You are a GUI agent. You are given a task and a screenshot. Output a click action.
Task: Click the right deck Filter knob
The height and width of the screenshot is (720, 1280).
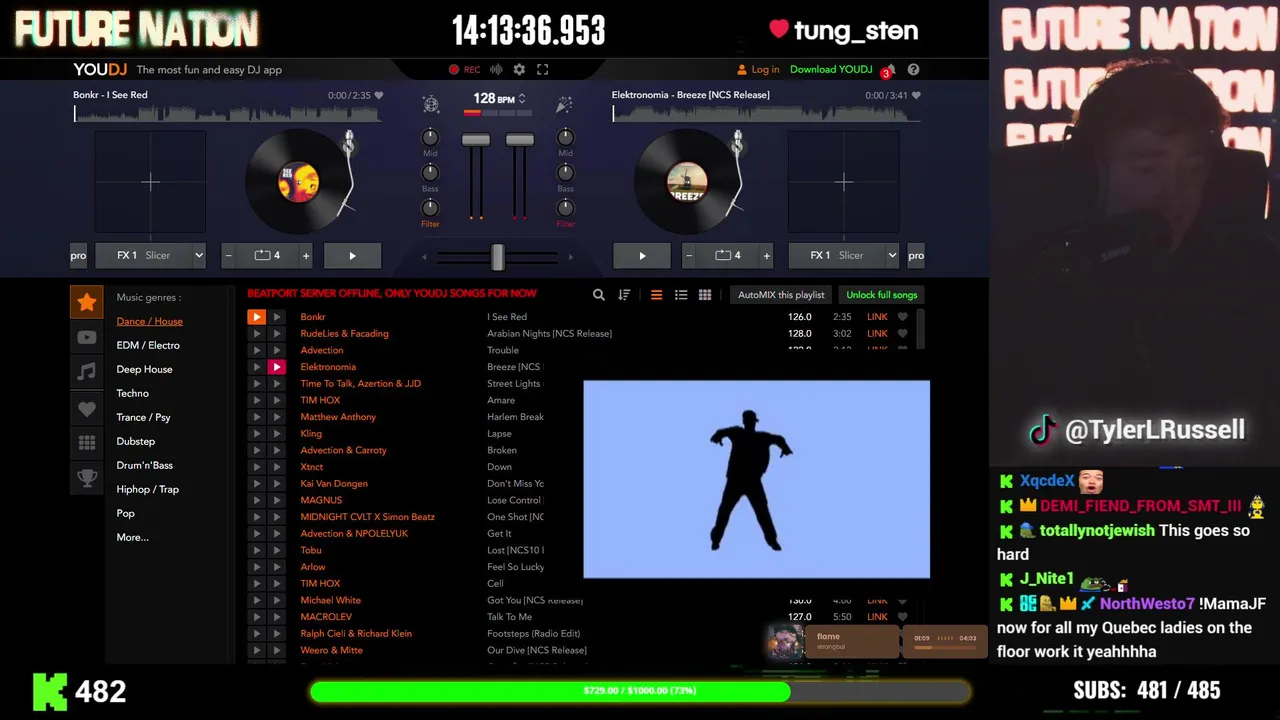(x=565, y=208)
